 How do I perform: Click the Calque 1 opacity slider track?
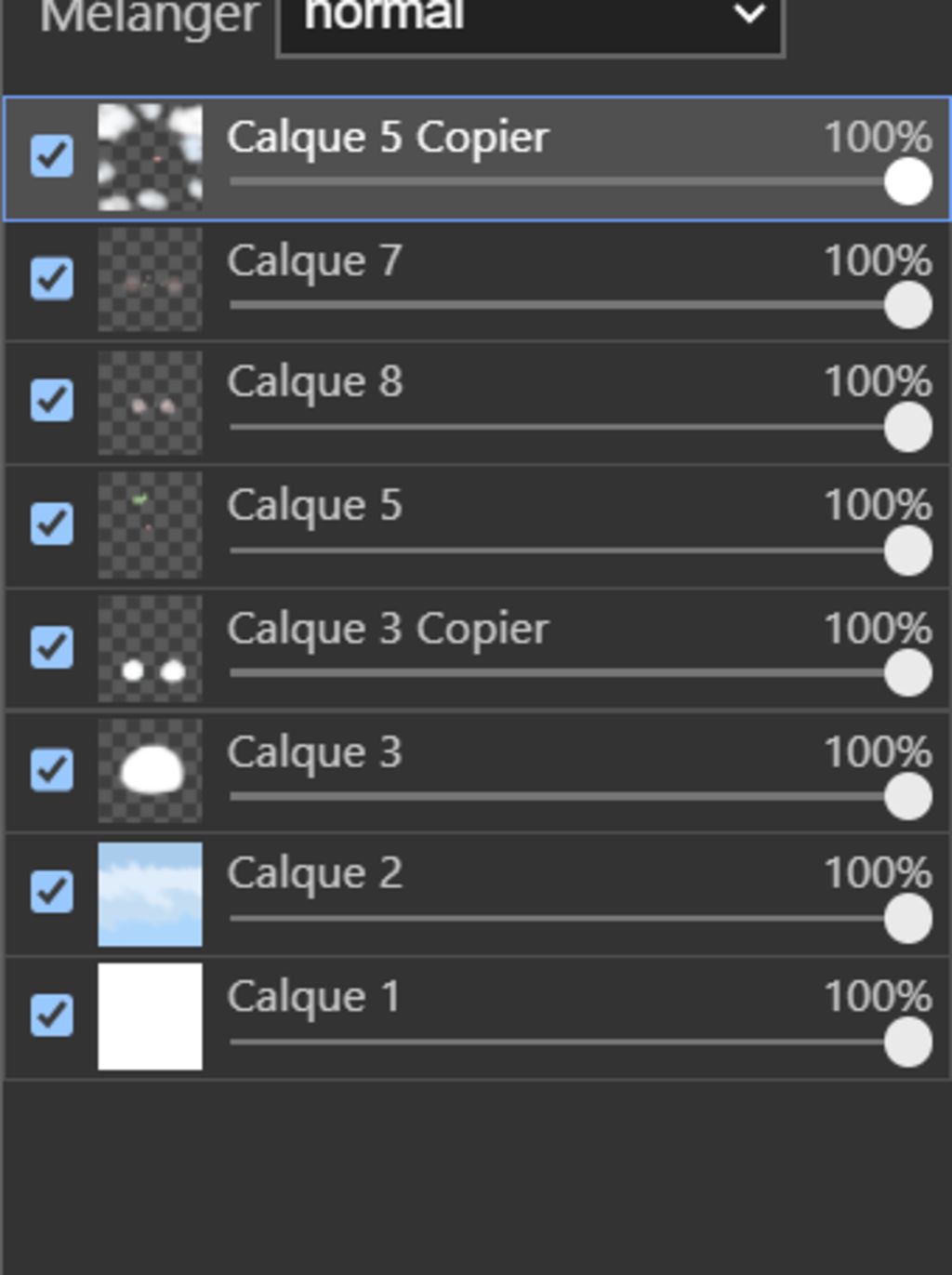[558, 1042]
